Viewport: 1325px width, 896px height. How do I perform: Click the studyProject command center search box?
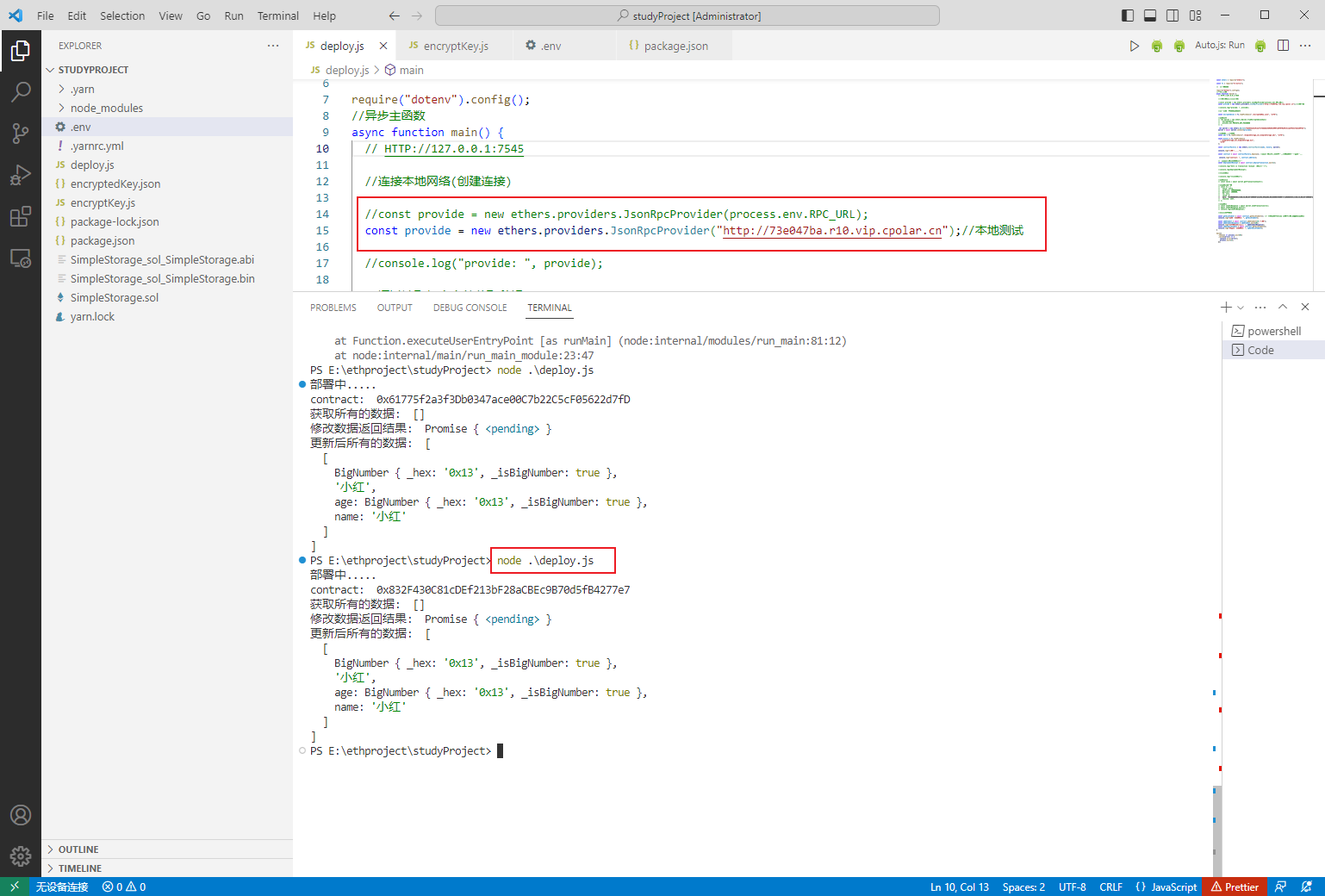click(687, 16)
